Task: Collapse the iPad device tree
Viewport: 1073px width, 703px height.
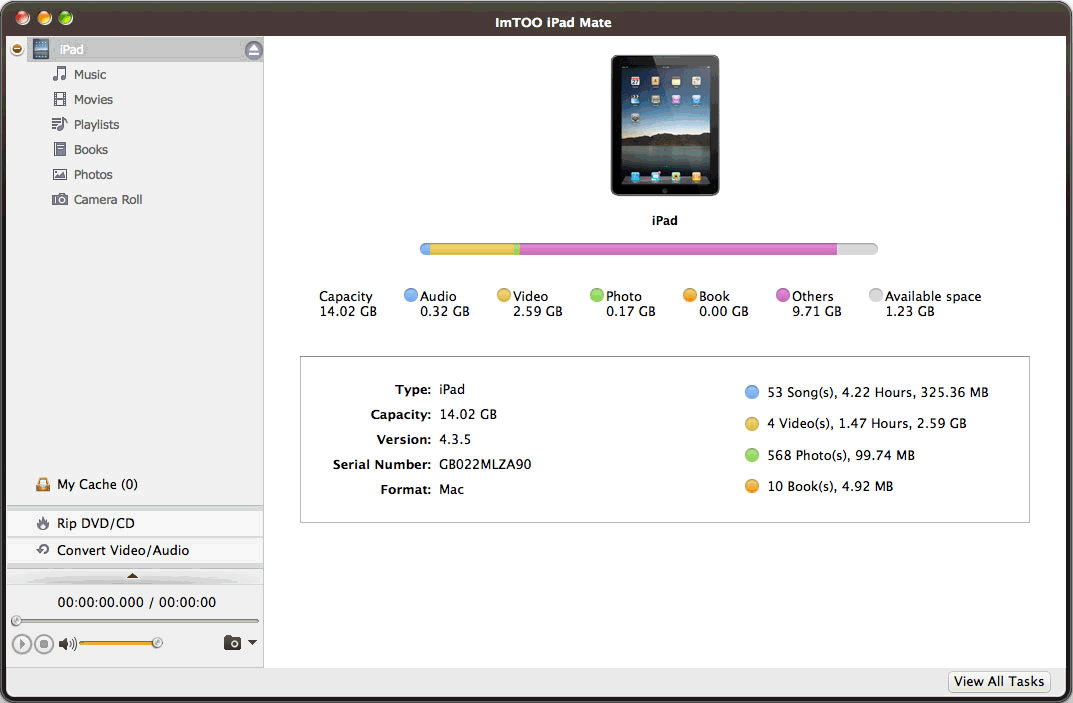Action: click(x=17, y=49)
